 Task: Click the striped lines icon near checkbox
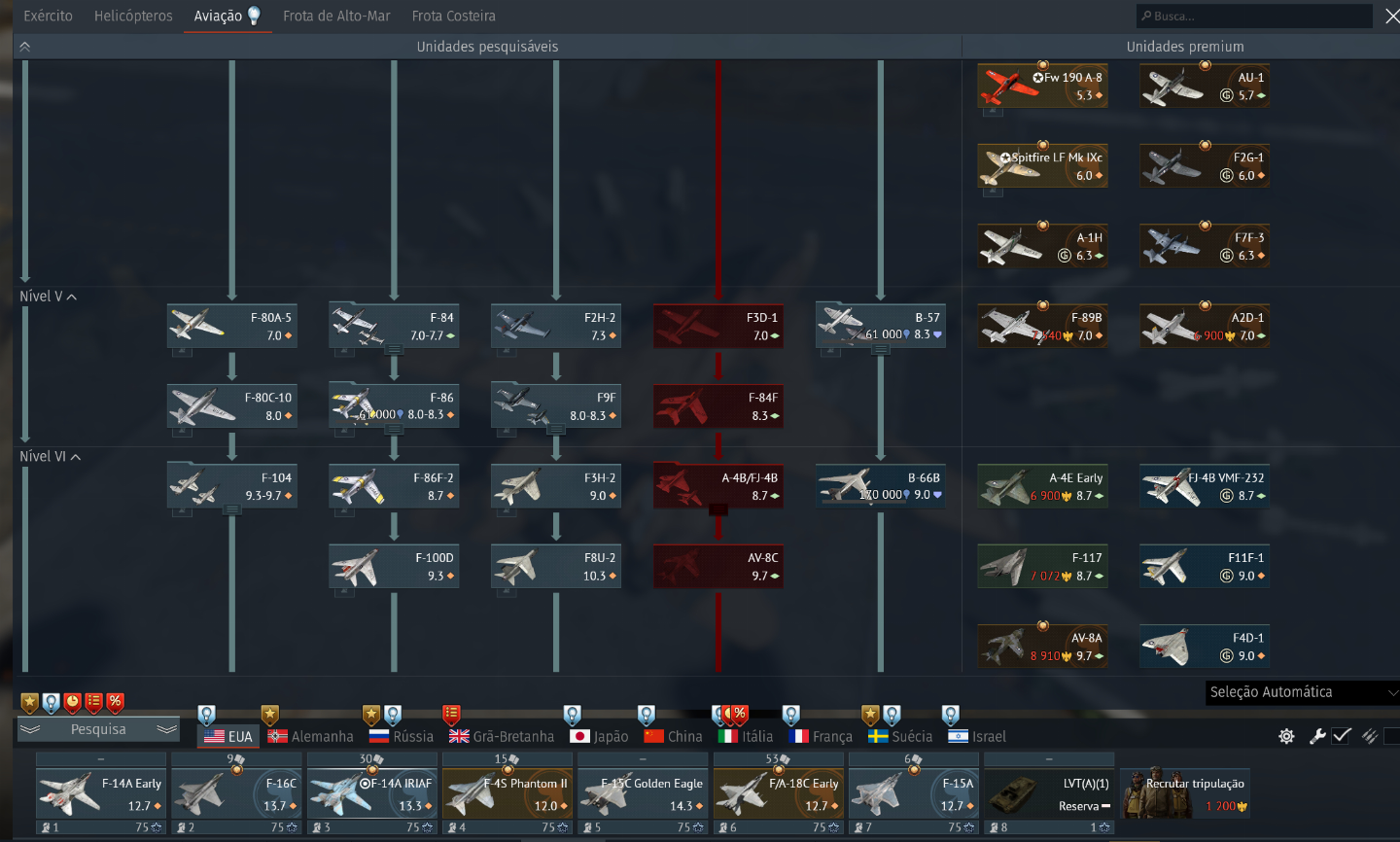[x=1370, y=736]
